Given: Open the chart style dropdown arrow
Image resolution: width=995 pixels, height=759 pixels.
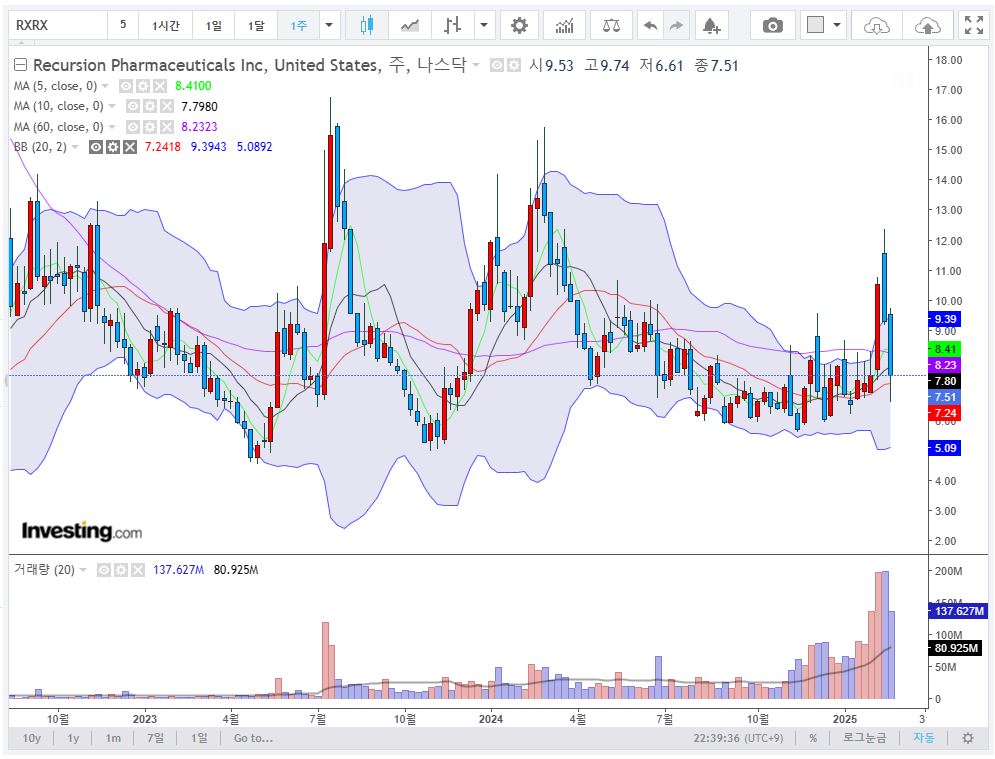Looking at the screenshot, I should pos(484,25).
